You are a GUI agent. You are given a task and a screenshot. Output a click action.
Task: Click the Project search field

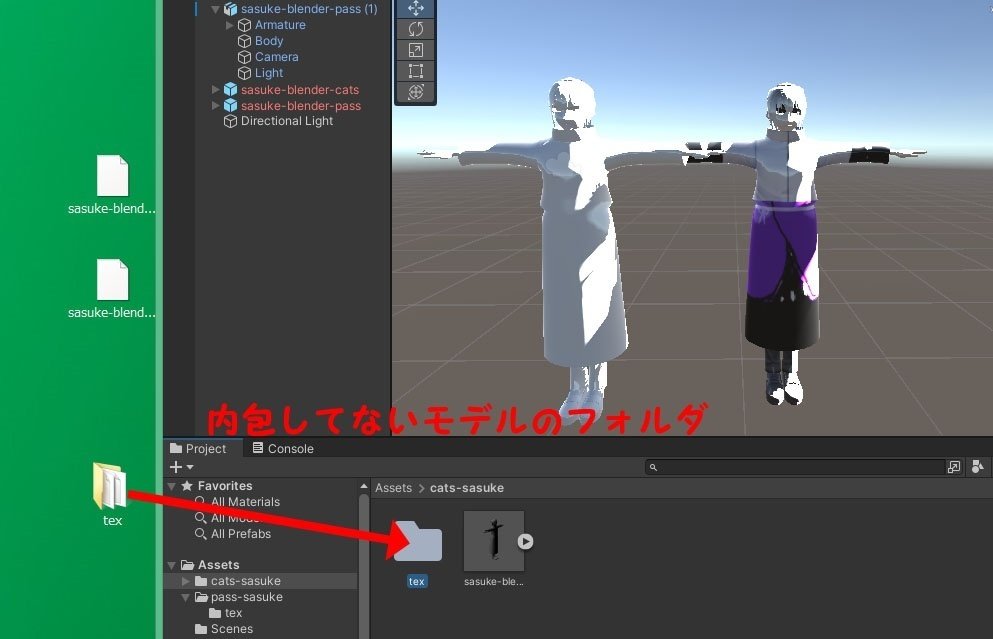pos(794,467)
